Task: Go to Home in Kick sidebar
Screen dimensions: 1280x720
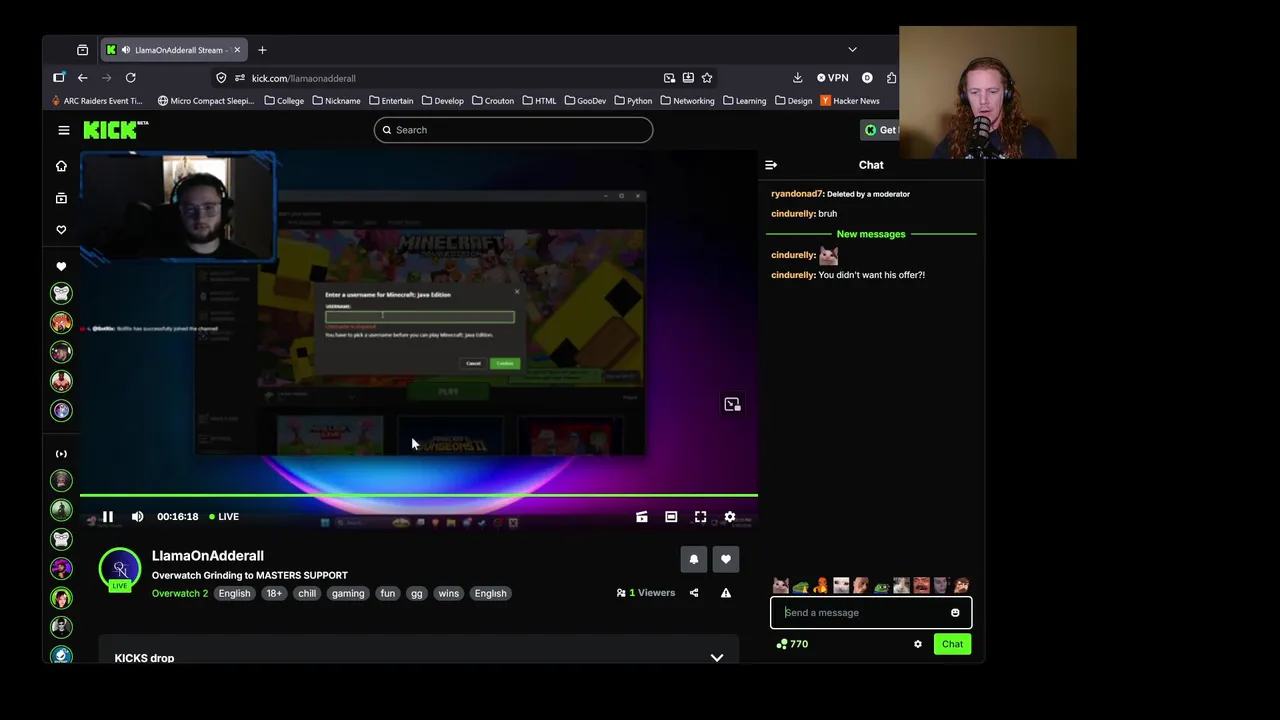Action: (x=61, y=166)
